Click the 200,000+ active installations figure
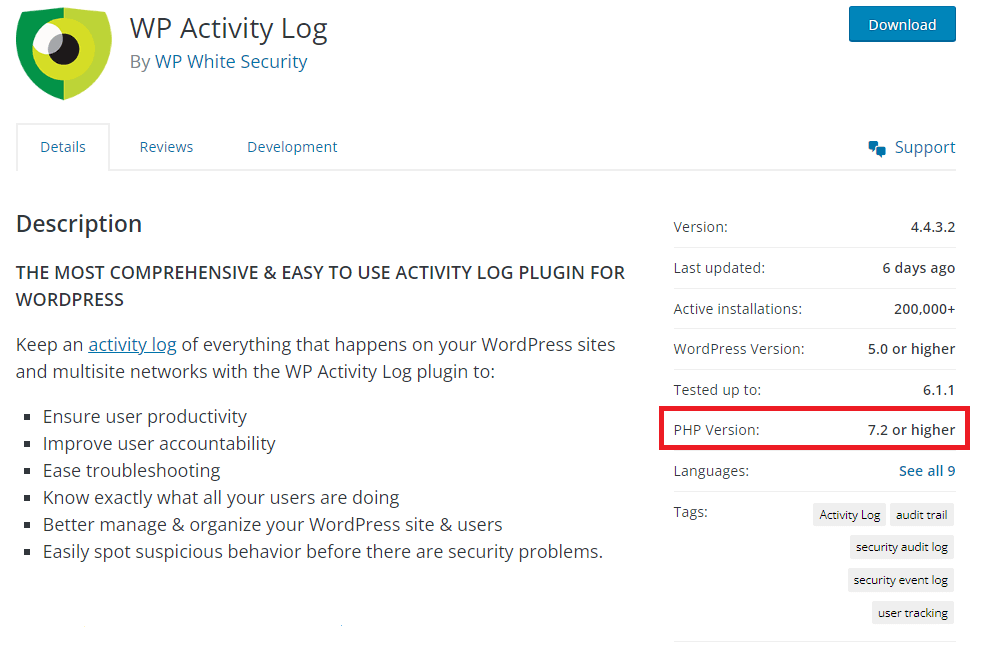Viewport: 981px width, 648px height. [924, 308]
